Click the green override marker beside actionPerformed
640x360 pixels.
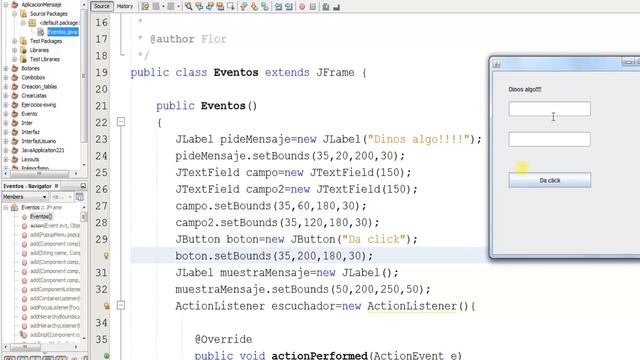click(107, 356)
